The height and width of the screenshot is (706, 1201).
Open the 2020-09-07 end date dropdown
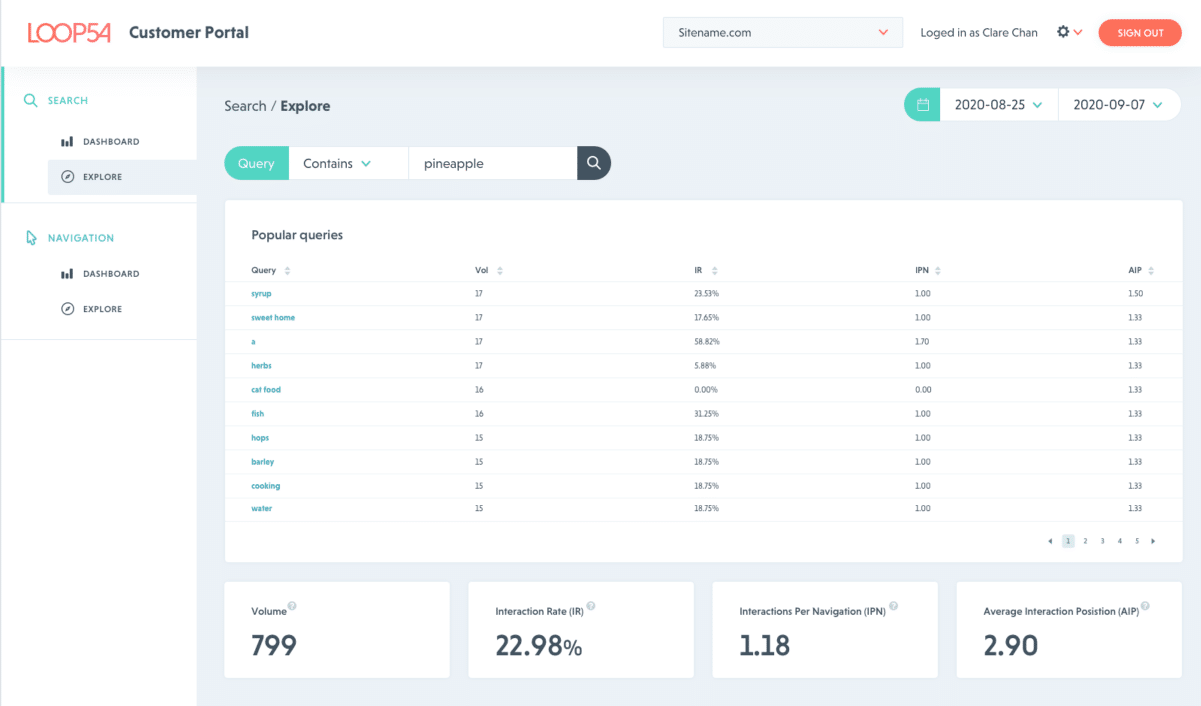[1118, 105]
